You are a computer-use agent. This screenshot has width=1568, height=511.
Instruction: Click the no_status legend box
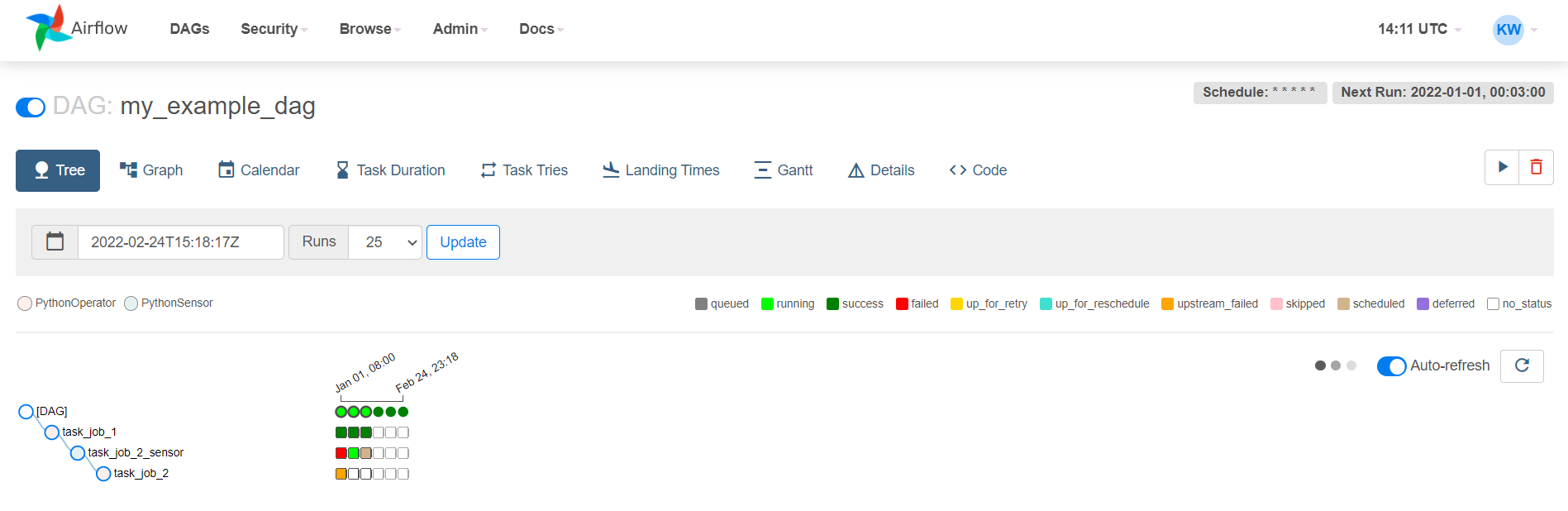tap(1493, 303)
